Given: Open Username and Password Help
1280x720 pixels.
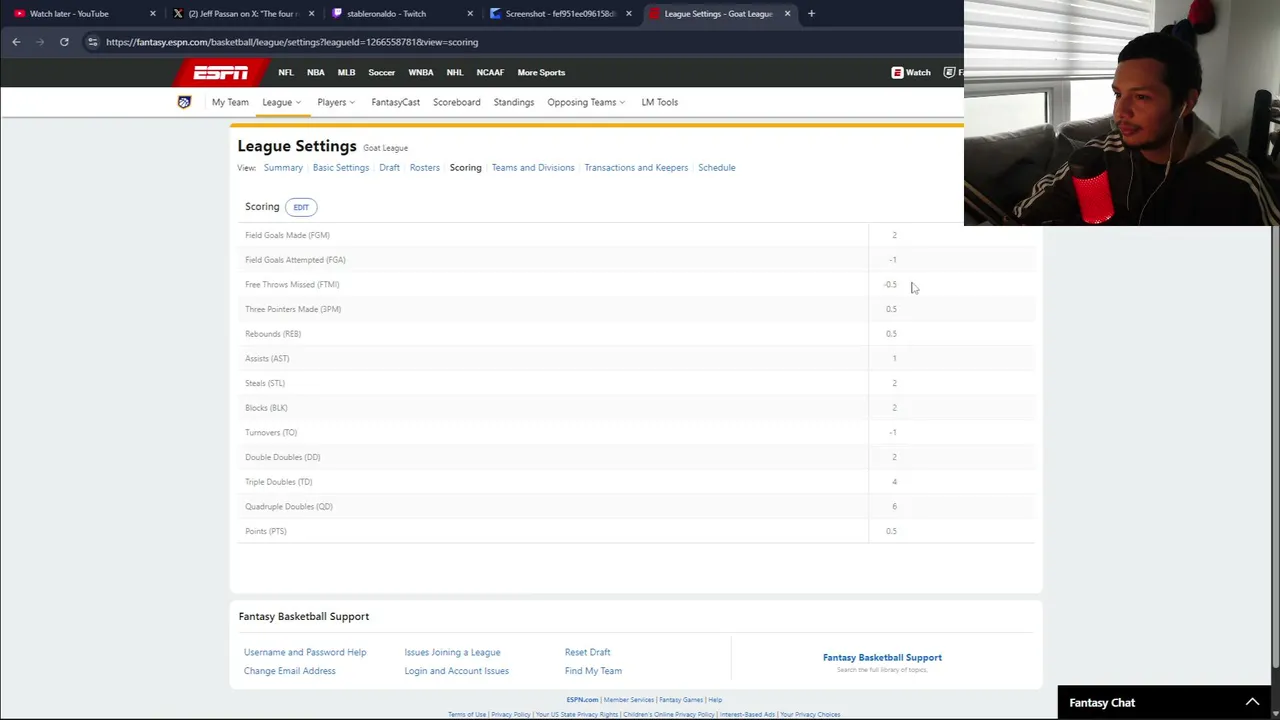Looking at the screenshot, I should click(305, 652).
